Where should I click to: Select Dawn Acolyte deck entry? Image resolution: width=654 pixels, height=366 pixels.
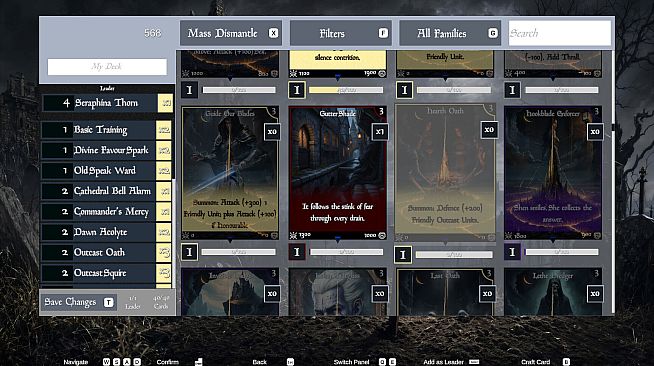tap(106, 232)
